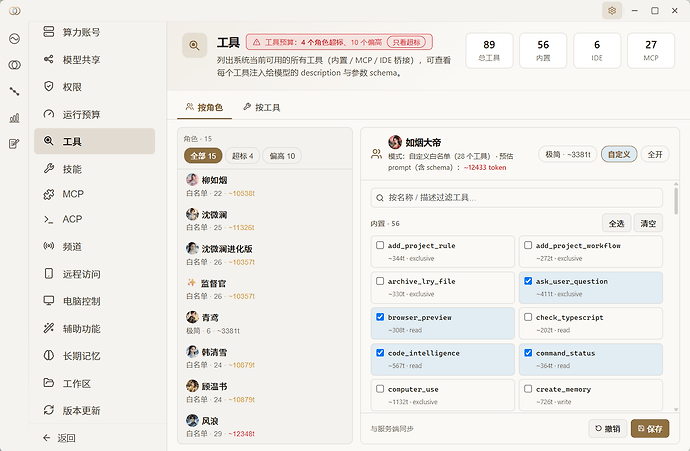
Task: Click the ACP terminal prompt icon
Action: click(x=49, y=219)
